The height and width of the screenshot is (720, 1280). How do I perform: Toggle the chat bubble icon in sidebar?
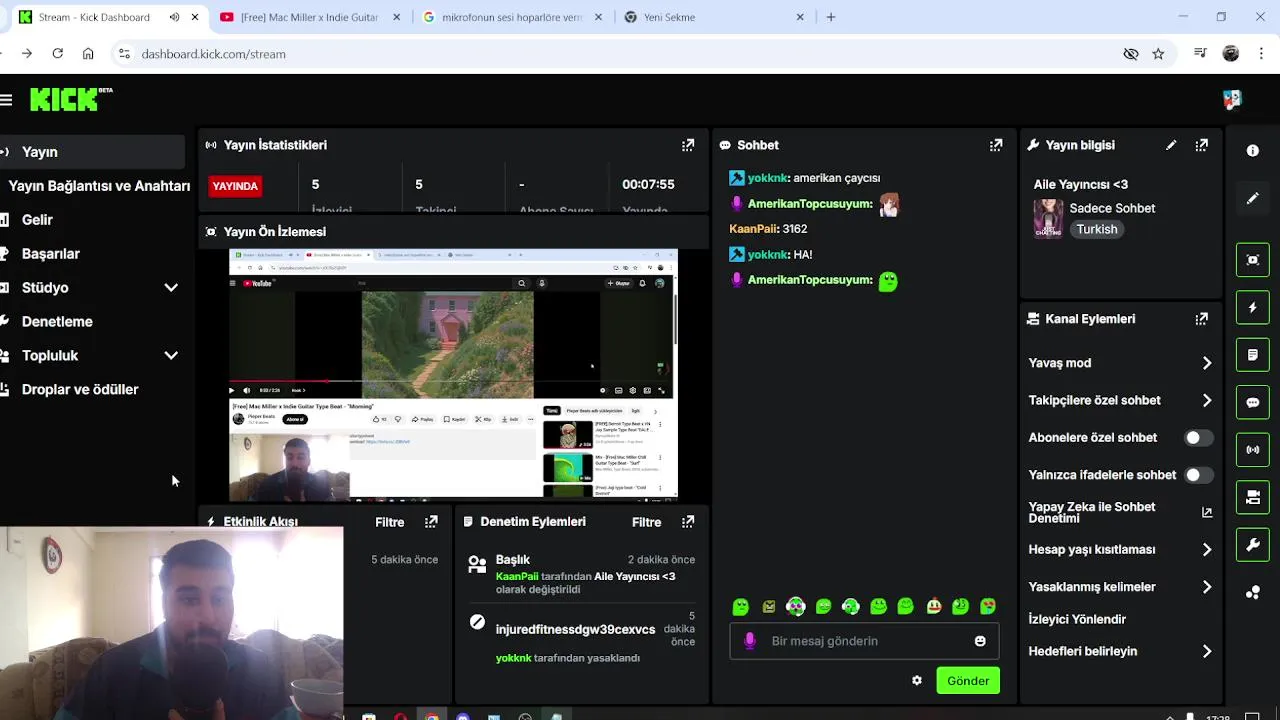click(1253, 403)
